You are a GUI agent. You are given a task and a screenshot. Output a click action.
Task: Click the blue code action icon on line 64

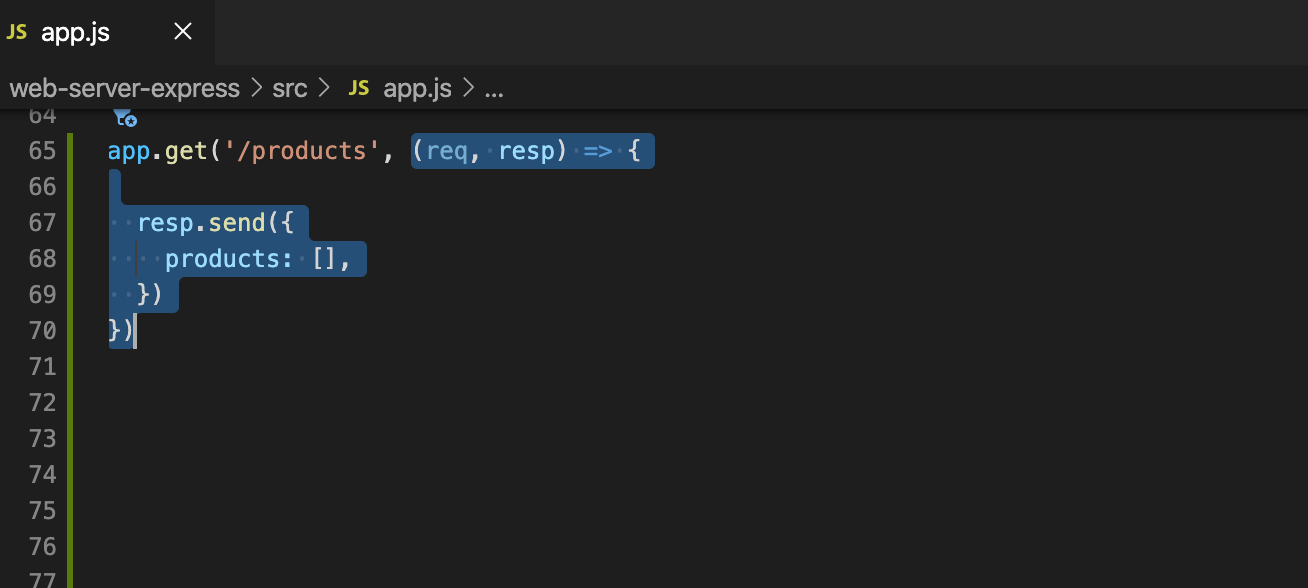click(125, 118)
